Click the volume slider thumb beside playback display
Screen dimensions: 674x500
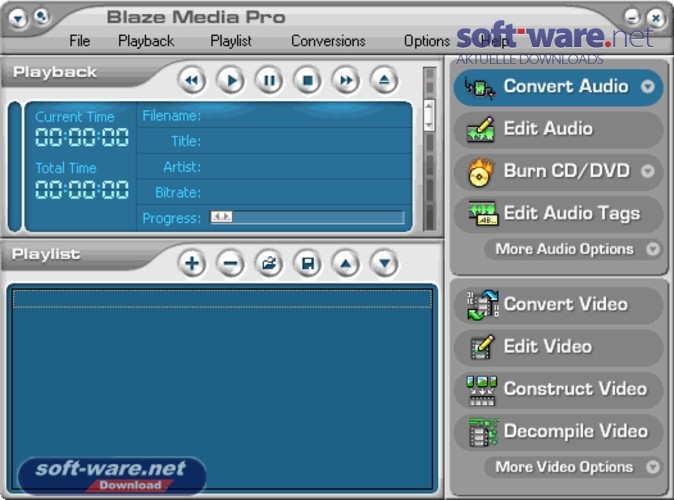429,115
